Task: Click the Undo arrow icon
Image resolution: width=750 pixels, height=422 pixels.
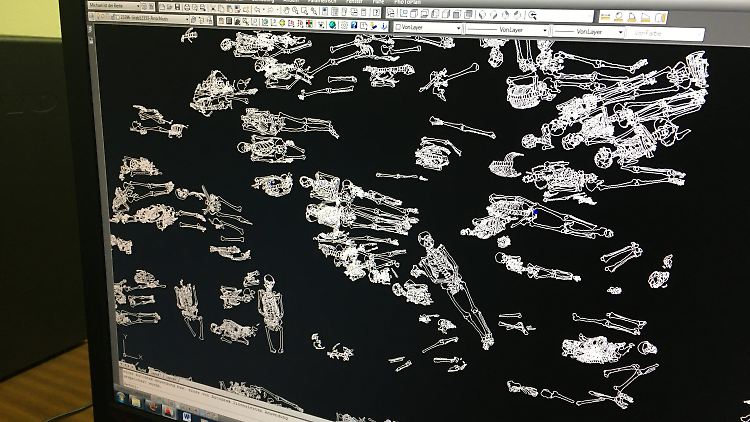Action: click(x=257, y=10)
